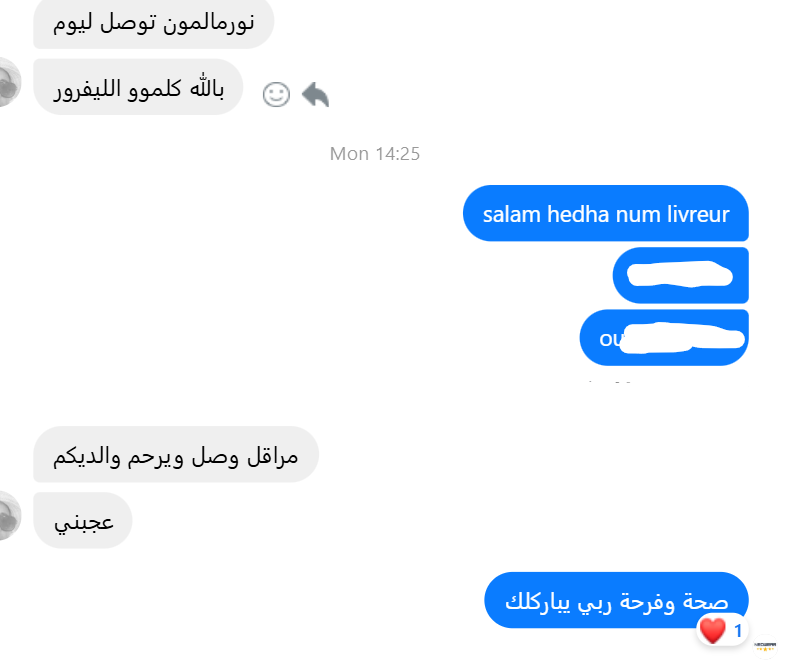787x667 pixels.
Task: Select the short message عجبني
Action: click(83, 520)
